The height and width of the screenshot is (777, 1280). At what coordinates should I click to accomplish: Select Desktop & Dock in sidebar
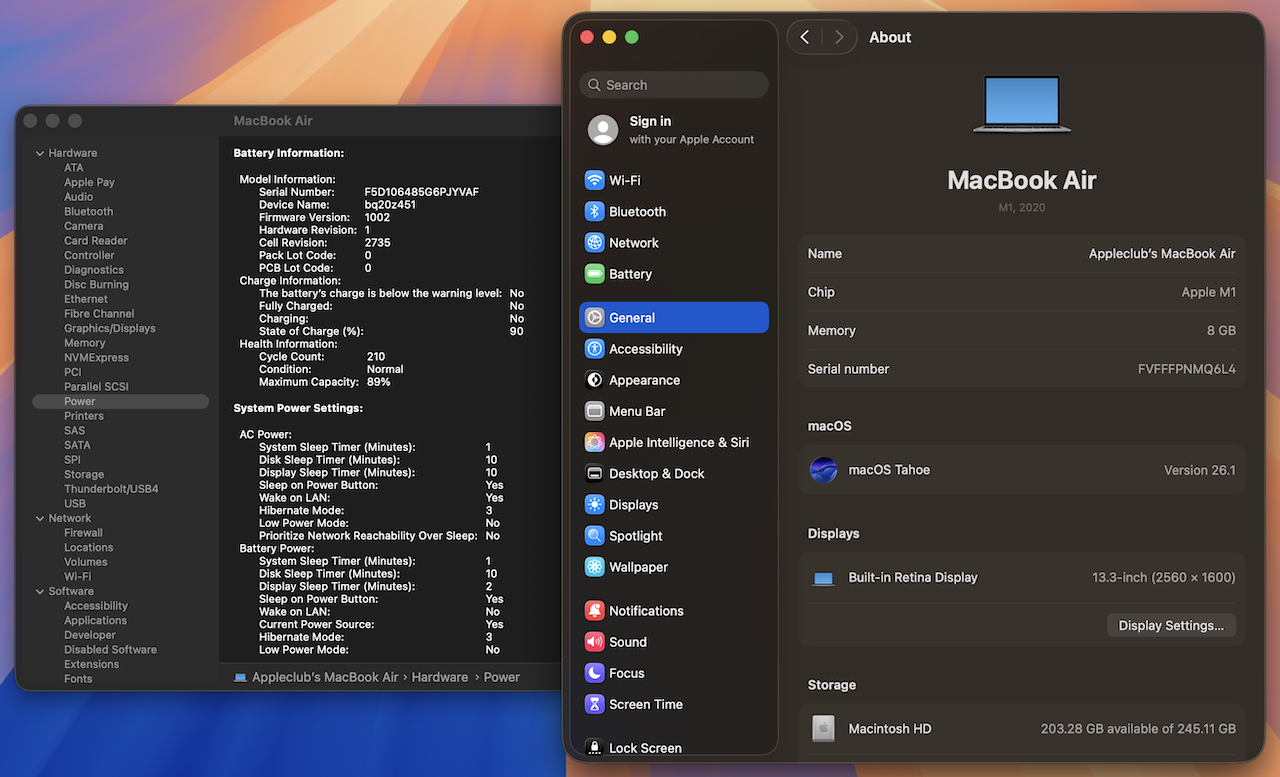tap(656, 473)
